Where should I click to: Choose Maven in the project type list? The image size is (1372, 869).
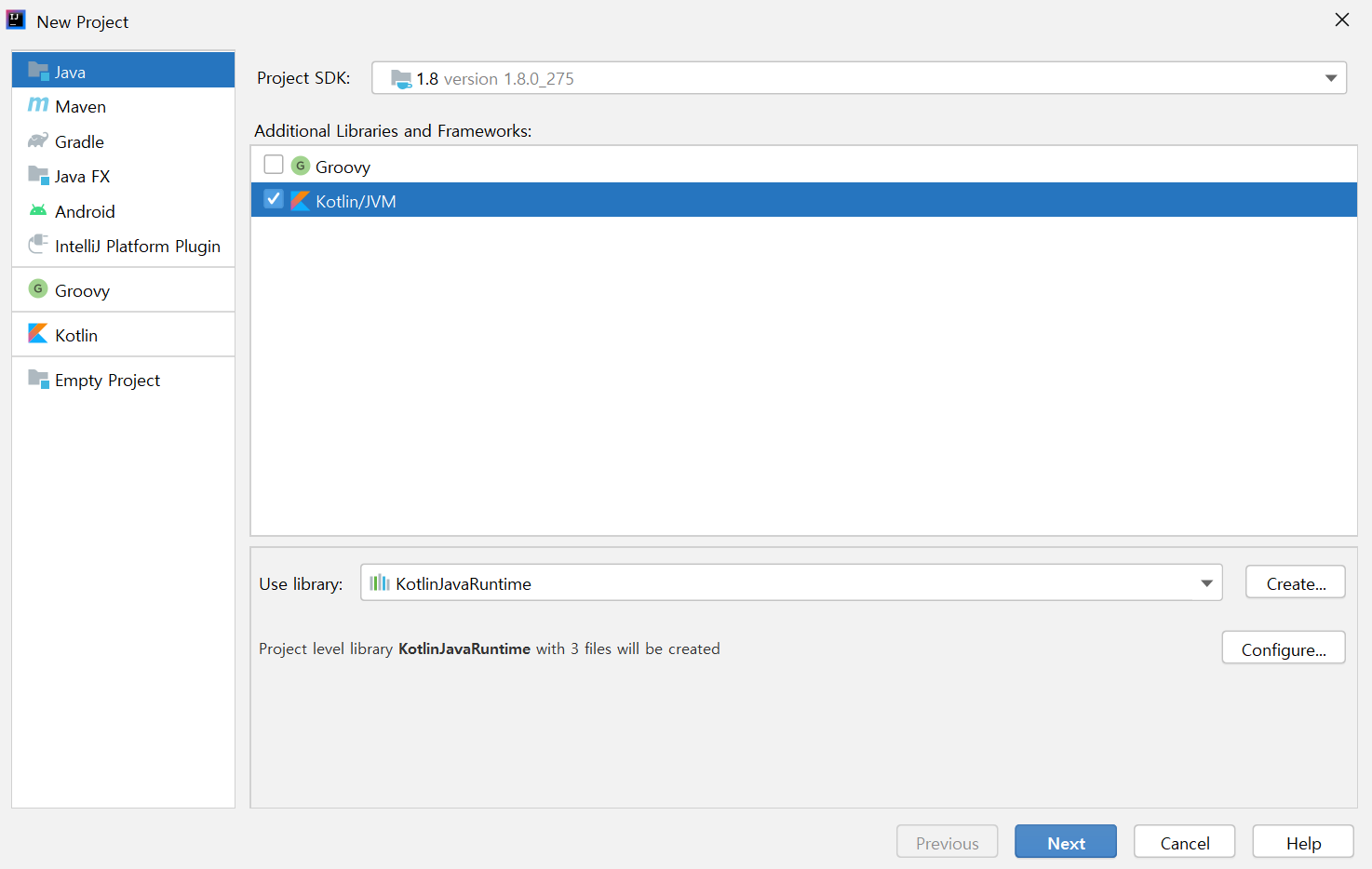(123, 106)
